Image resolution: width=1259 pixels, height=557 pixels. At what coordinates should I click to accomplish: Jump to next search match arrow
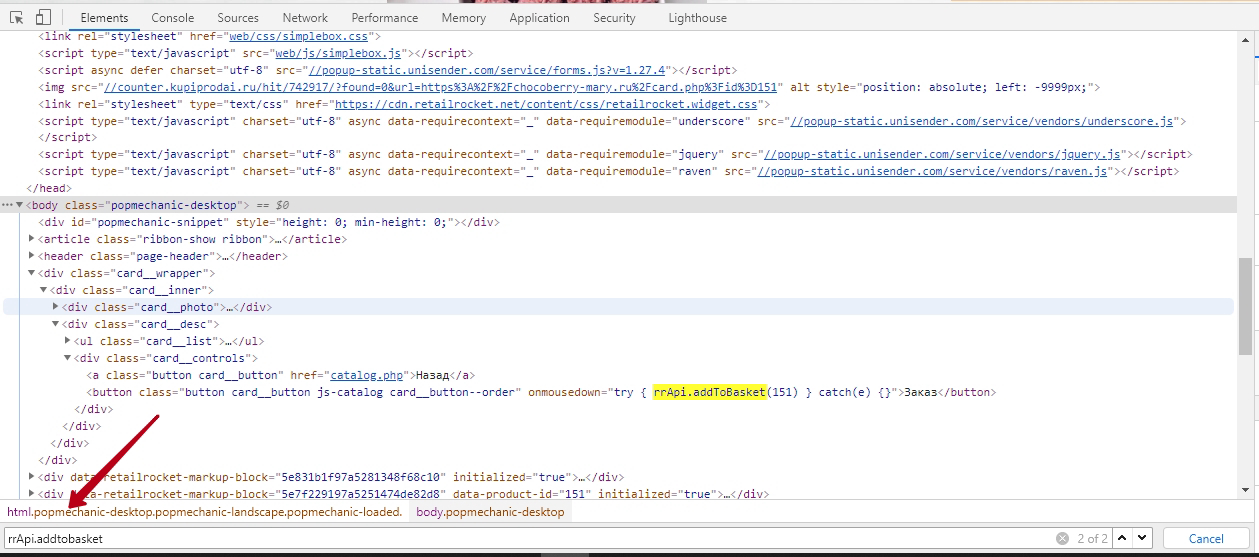click(x=1142, y=539)
